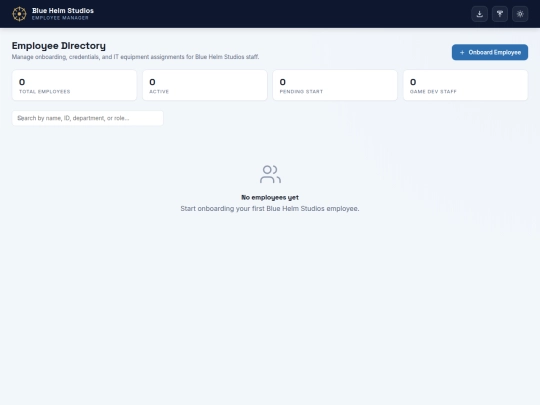Click the "EMPLOYEE MANAGER" header subtitle
The height and width of the screenshot is (405, 540).
click(x=60, y=18)
